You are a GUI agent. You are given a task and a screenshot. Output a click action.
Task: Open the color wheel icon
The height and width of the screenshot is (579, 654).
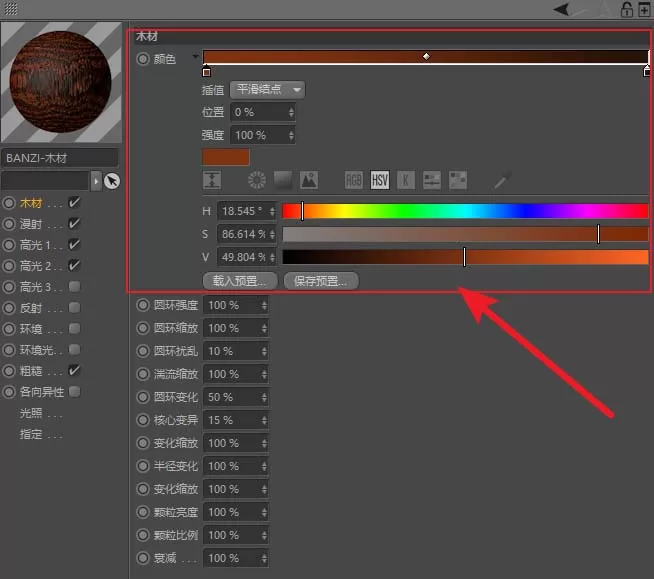pos(257,180)
